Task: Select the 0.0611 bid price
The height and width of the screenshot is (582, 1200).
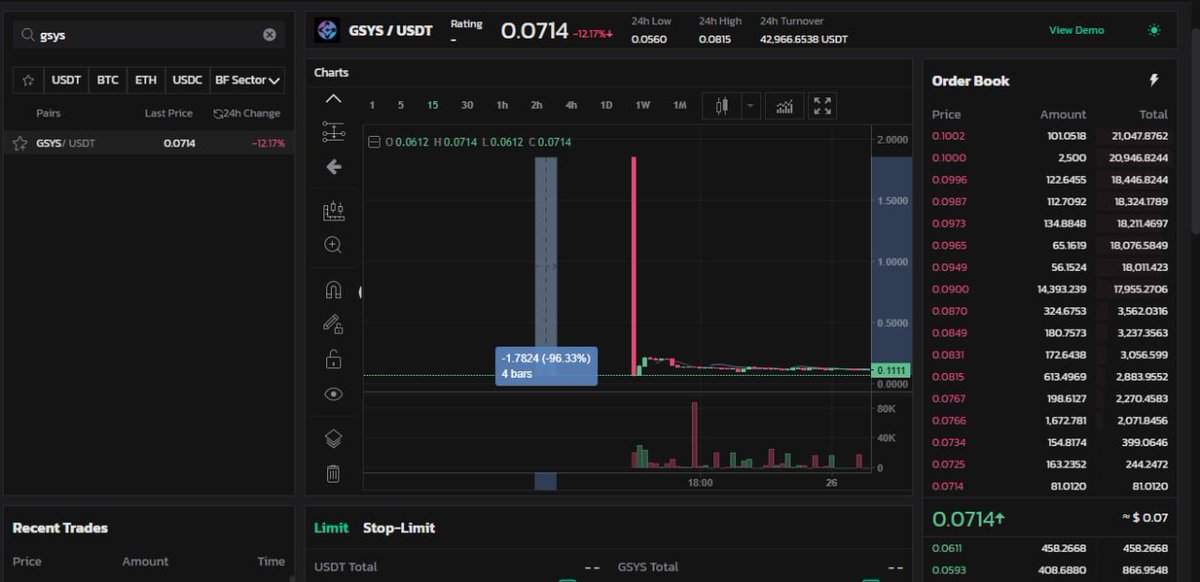Action: point(945,548)
